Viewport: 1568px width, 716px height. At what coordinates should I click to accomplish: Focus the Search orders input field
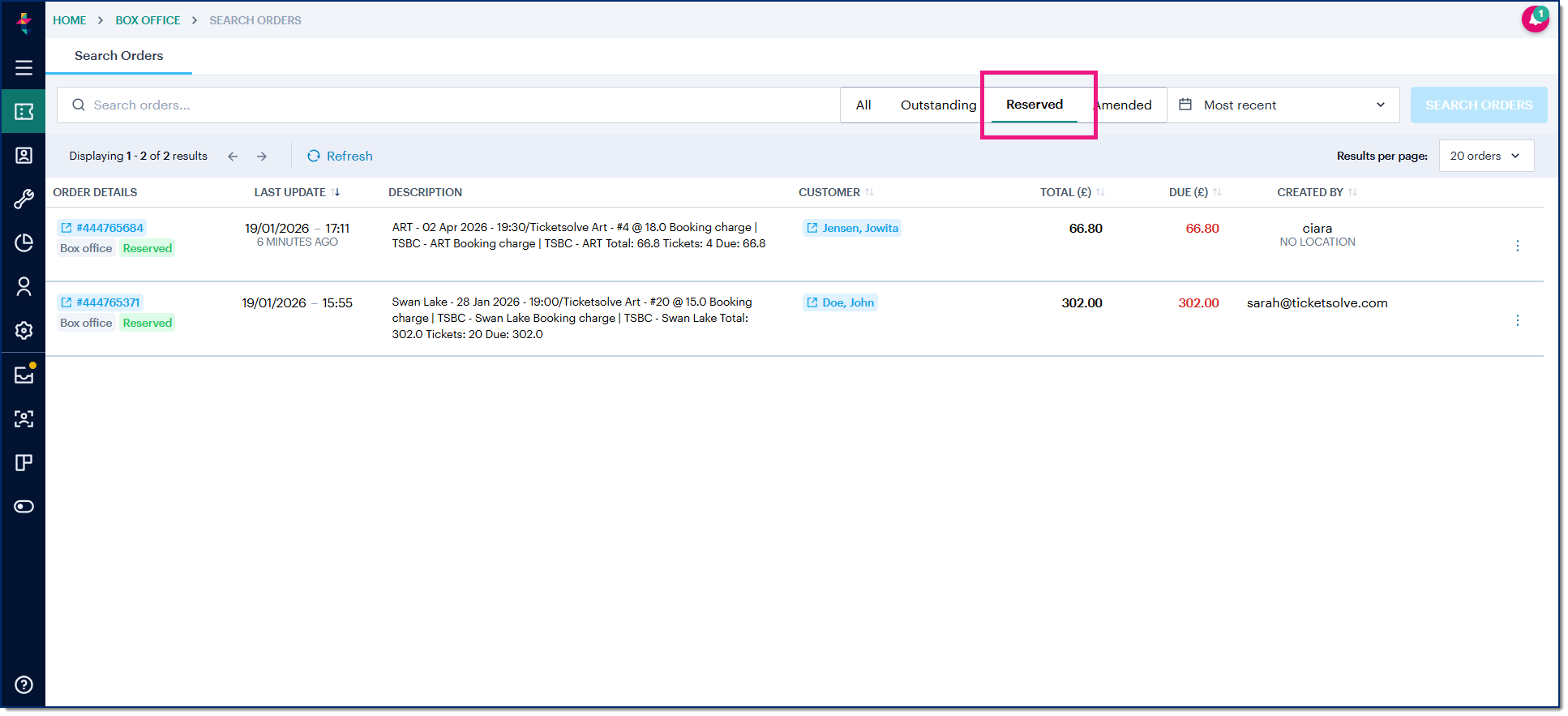[448, 105]
